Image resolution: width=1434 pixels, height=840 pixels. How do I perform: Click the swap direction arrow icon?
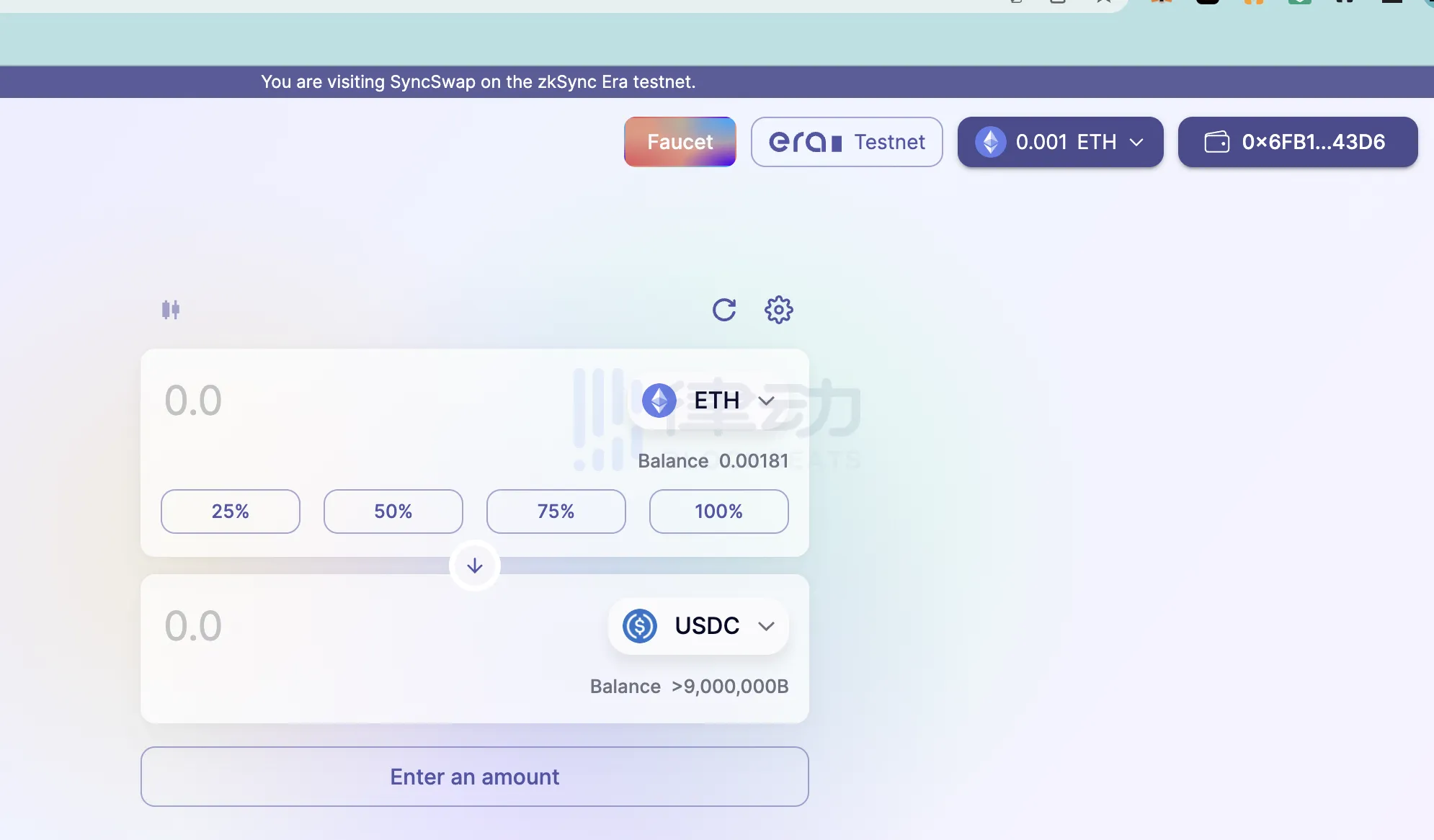(474, 565)
